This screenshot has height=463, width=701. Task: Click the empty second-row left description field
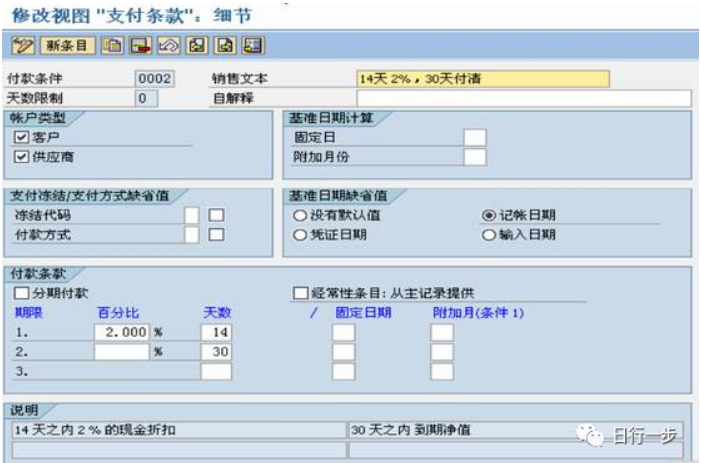(x=179, y=449)
